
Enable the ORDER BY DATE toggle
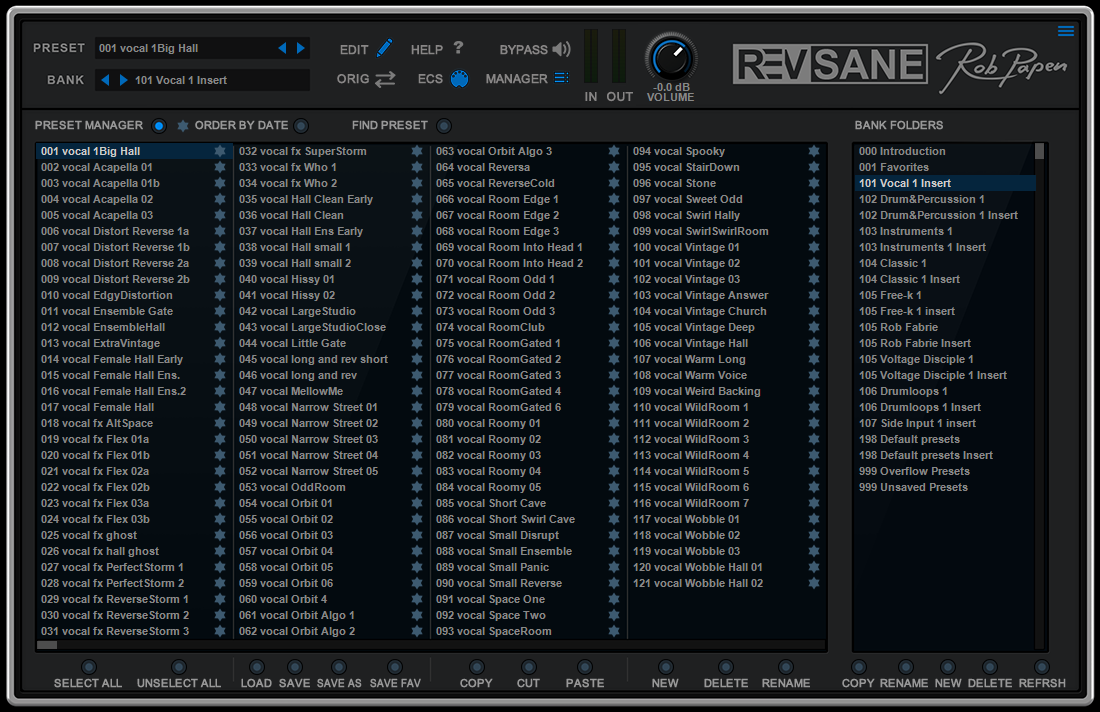point(301,126)
